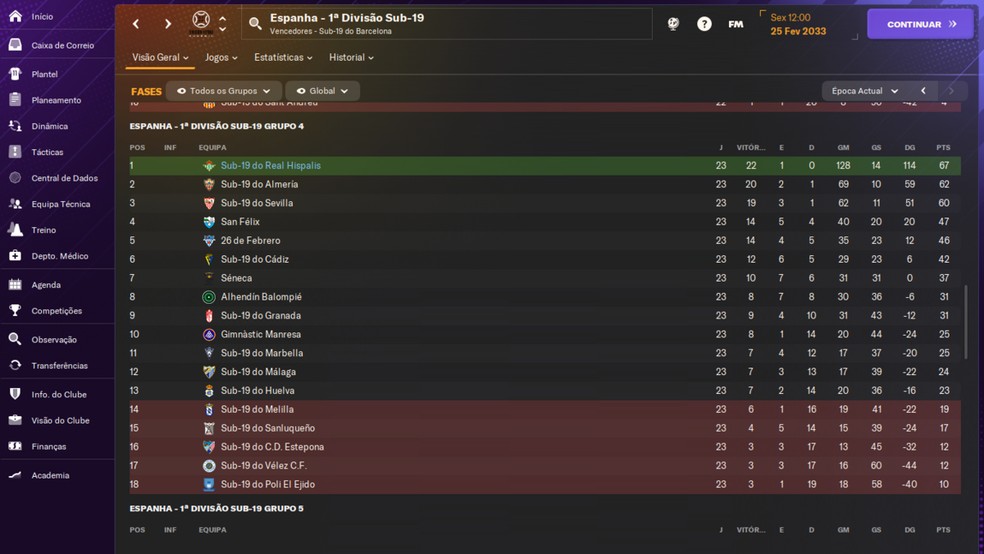Click the help question mark icon
The height and width of the screenshot is (554, 984).
704,24
